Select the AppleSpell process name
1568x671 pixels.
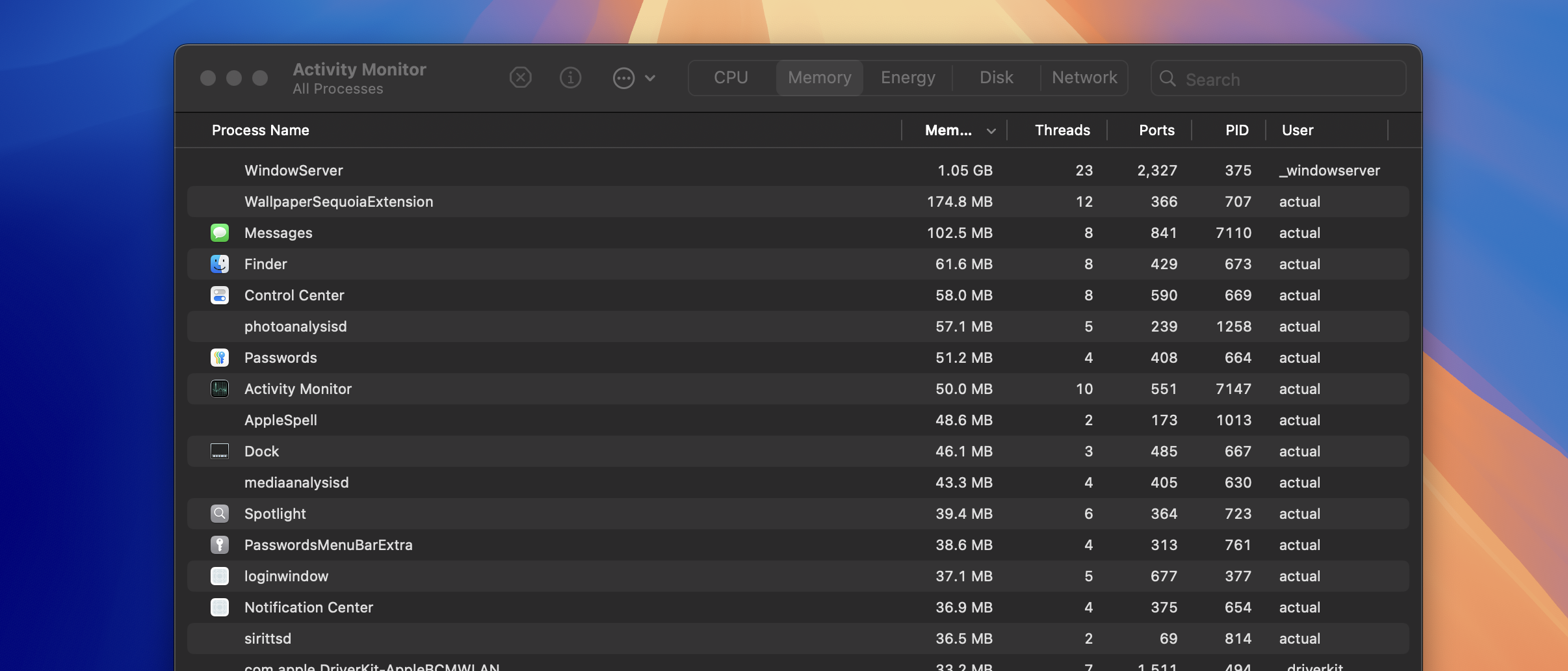click(x=281, y=420)
